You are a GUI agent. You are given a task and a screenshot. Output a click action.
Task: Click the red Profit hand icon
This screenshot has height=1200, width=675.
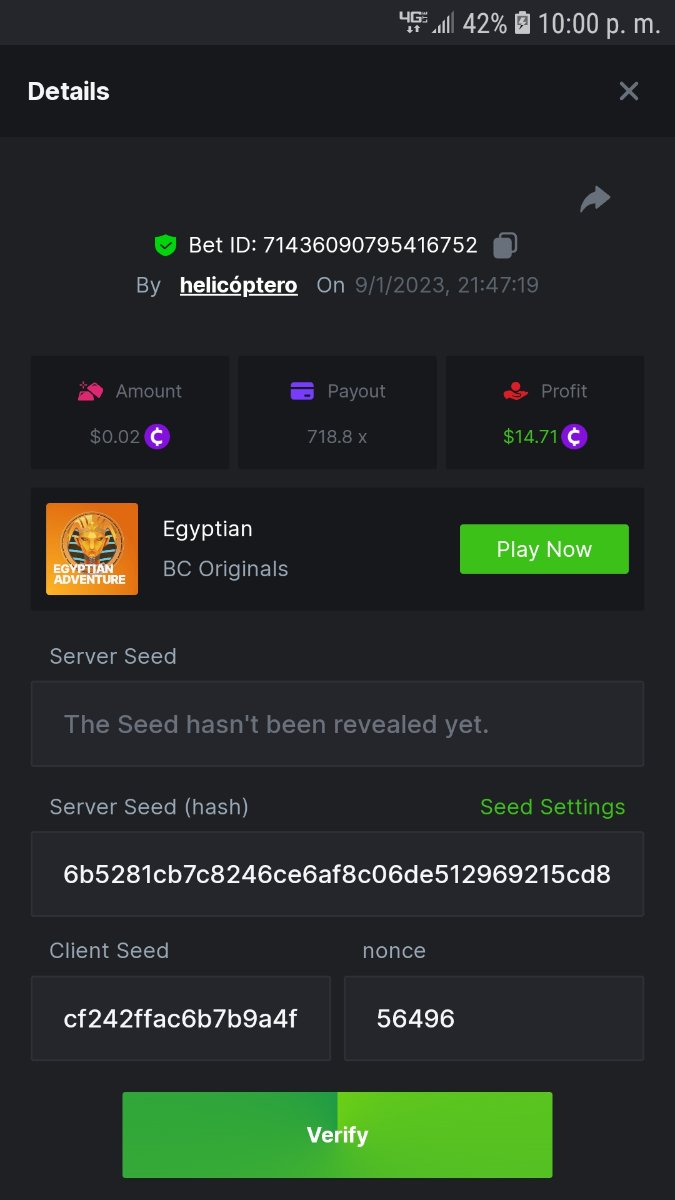(515, 391)
